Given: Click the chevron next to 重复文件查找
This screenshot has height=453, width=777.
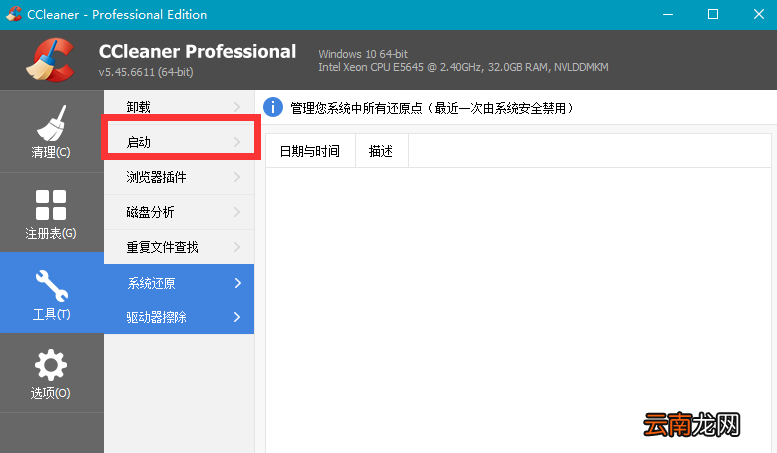Looking at the screenshot, I should point(237,247).
